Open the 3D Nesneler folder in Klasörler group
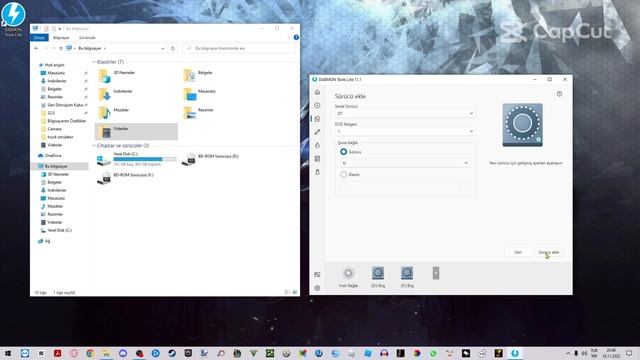The height and width of the screenshot is (360, 640). click(x=117, y=75)
